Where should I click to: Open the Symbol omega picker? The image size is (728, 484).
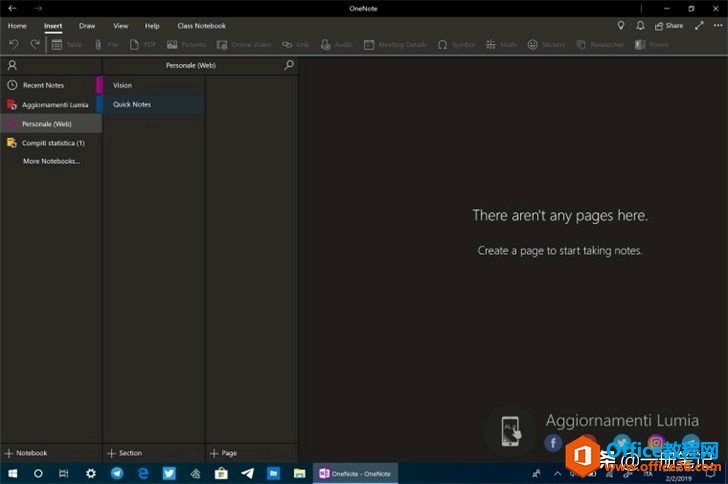click(456, 45)
